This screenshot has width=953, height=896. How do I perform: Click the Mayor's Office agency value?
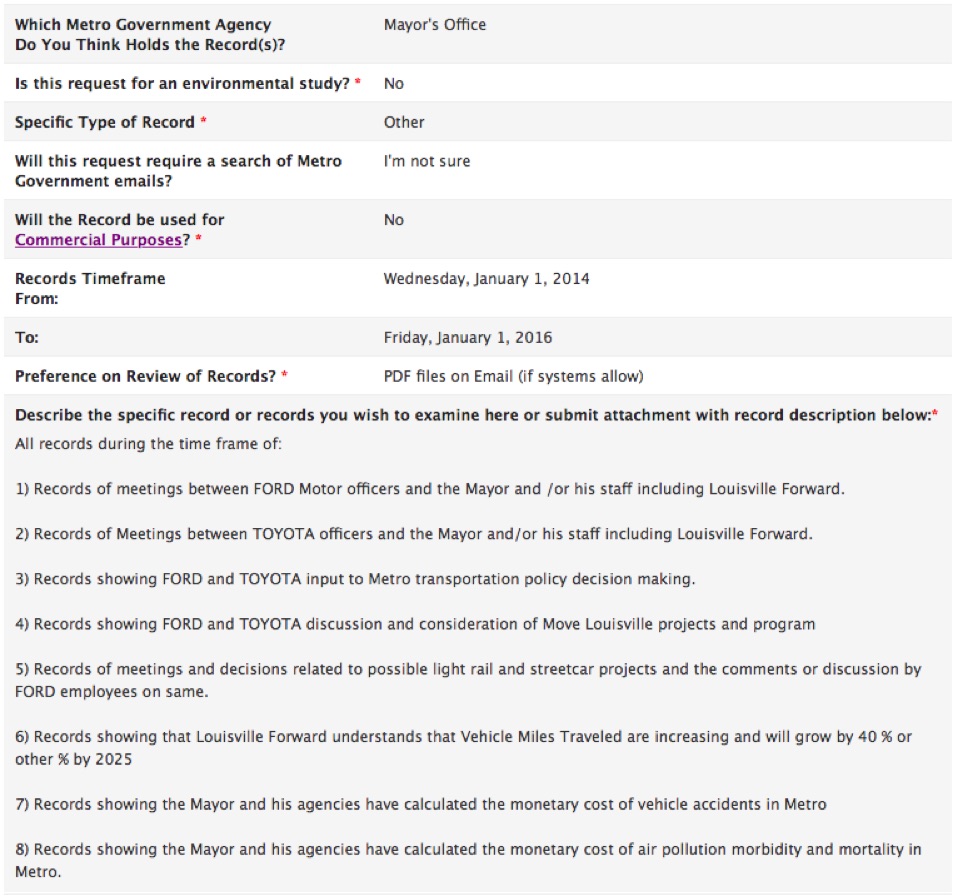pos(435,25)
